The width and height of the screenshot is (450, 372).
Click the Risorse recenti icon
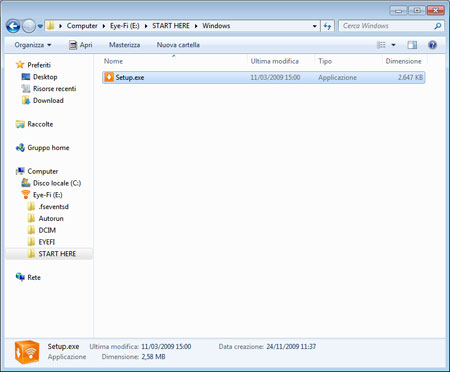coord(26,89)
